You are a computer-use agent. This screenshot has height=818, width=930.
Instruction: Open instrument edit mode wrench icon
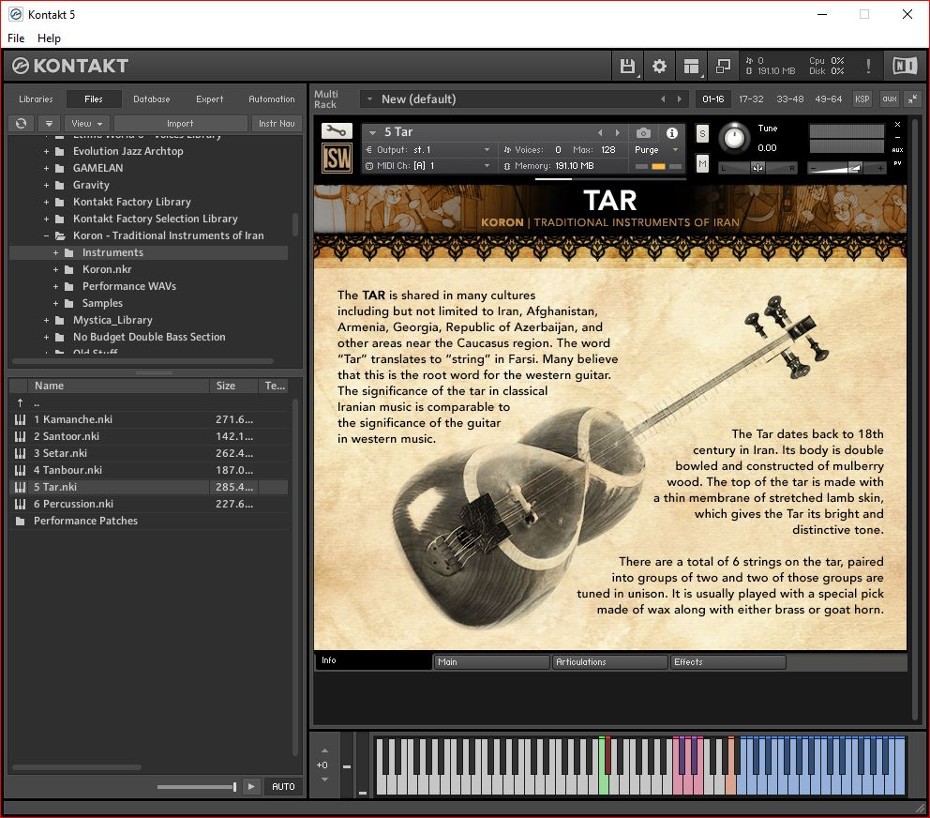click(336, 131)
